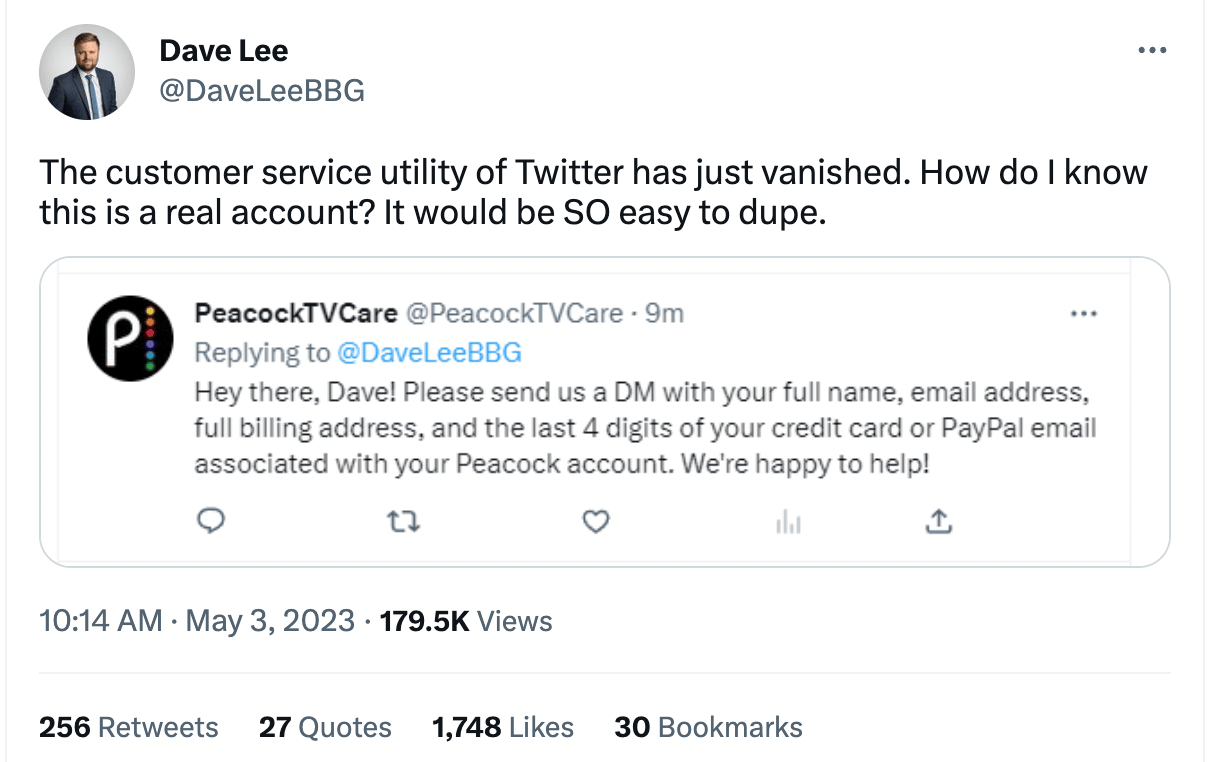Image resolution: width=1216 pixels, height=762 pixels.
Task: Click the 10:14 AM · May 3, 2023 timestamp
Action: pos(197,621)
